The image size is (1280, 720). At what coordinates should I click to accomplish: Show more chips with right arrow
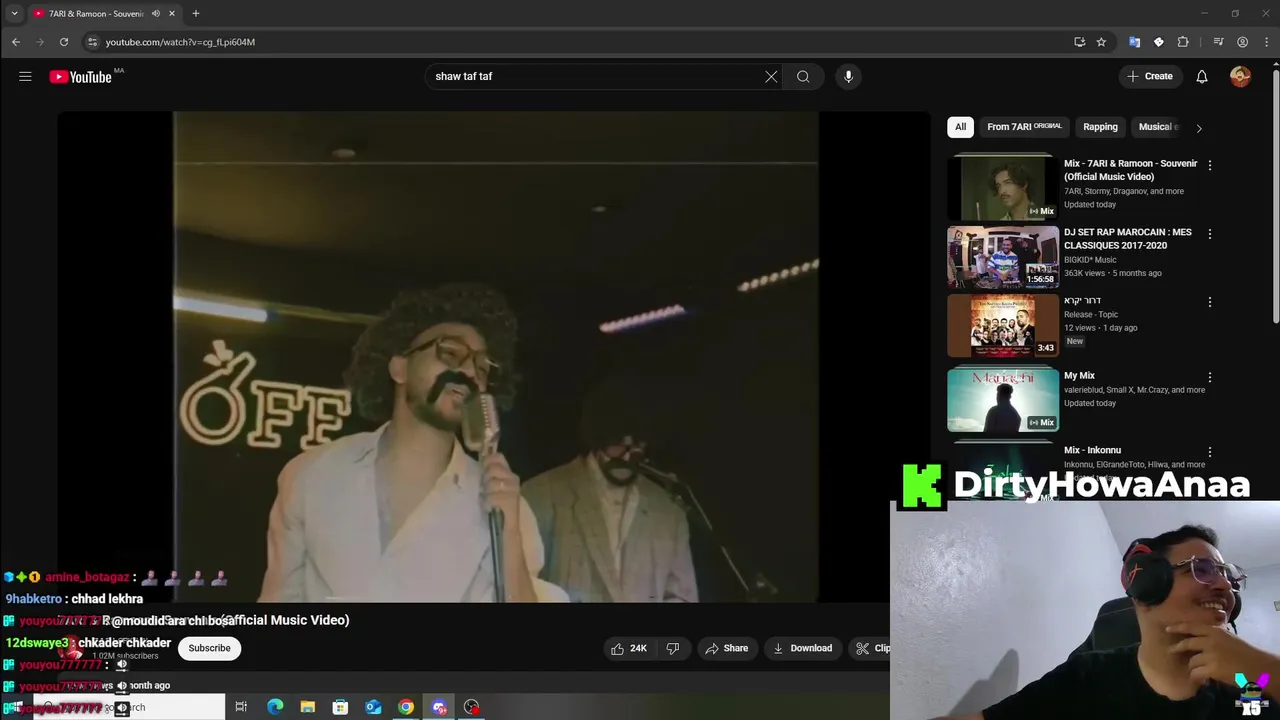[1199, 127]
